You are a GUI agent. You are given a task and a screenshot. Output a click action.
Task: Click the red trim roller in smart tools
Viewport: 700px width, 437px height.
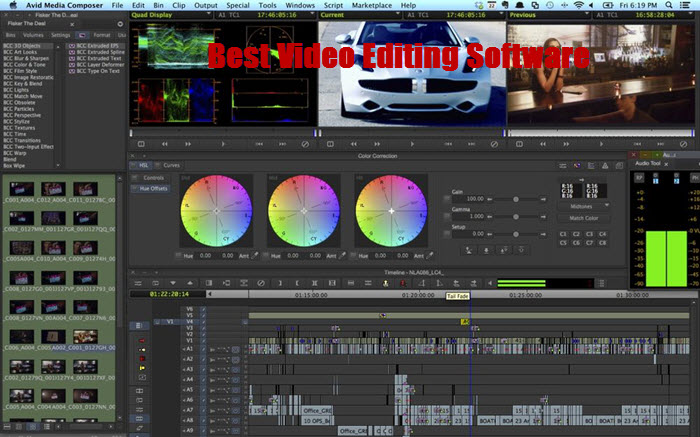coord(142,359)
